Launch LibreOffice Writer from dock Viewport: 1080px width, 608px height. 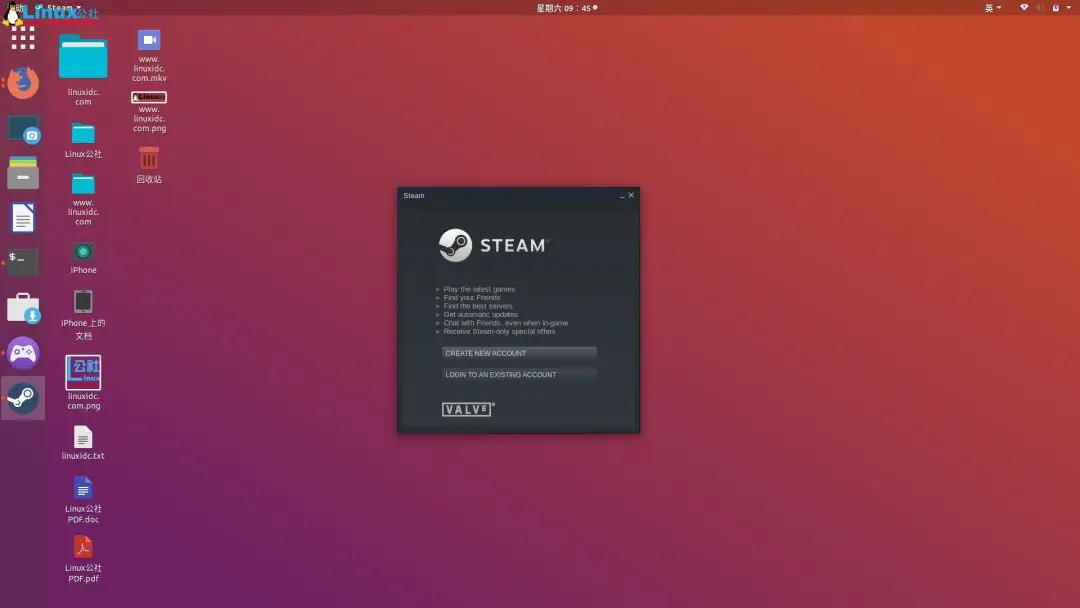point(23,218)
